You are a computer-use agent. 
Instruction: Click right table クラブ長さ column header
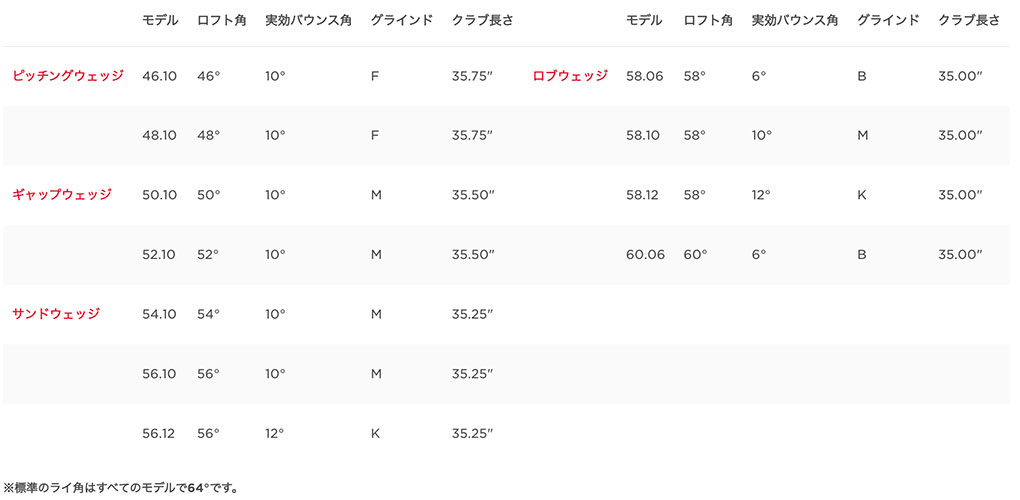coord(969,21)
